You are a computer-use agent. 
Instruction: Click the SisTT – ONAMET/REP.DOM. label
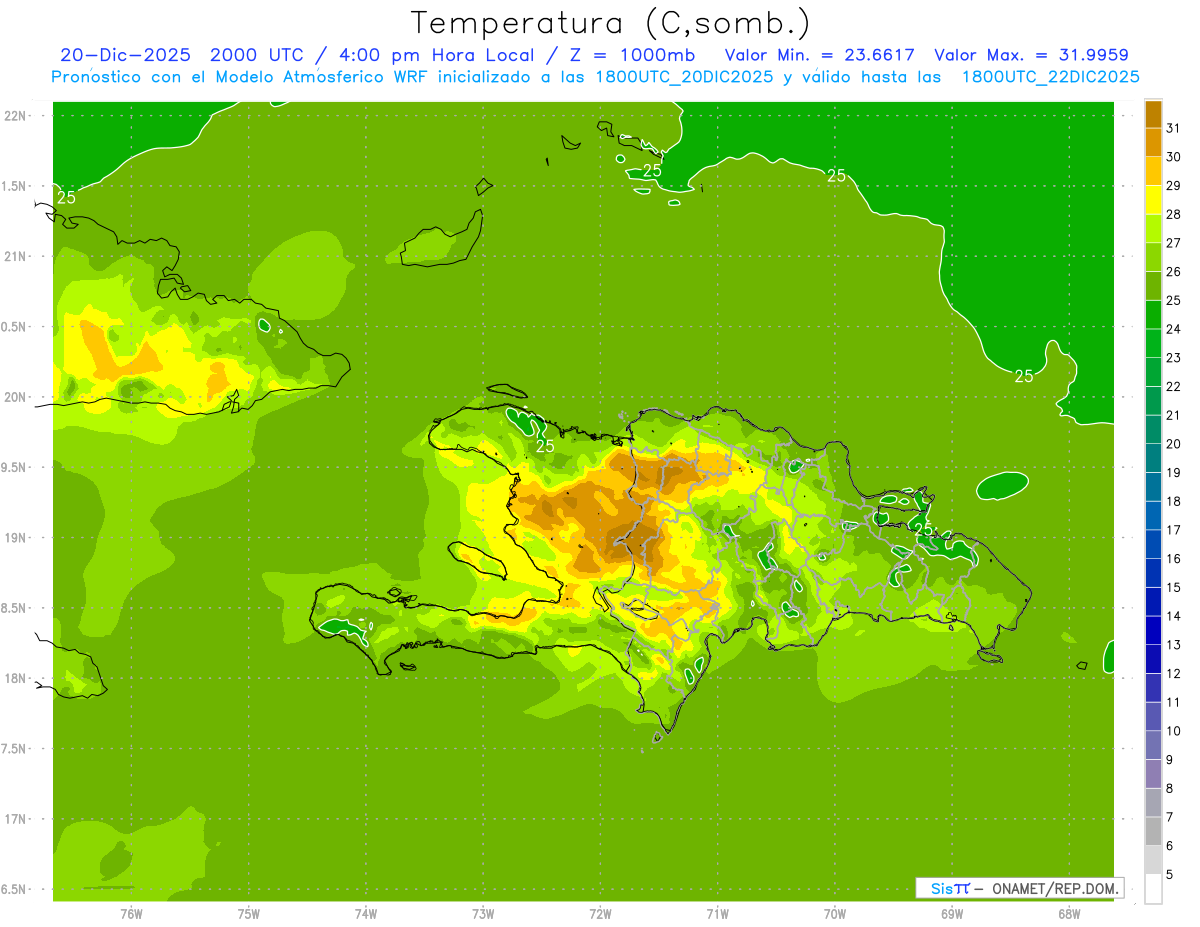click(x=1019, y=888)
